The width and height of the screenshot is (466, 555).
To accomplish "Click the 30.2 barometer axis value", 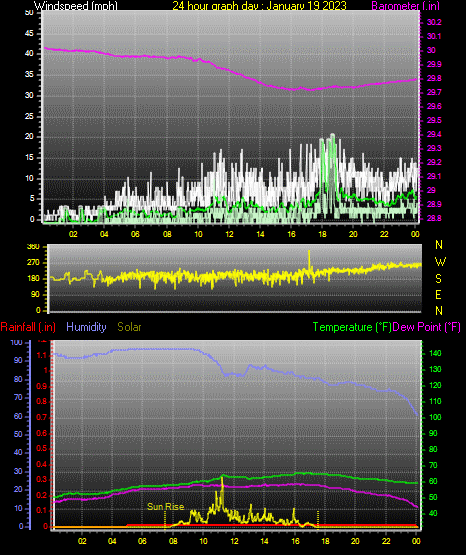I will click(x=434, y=22).
